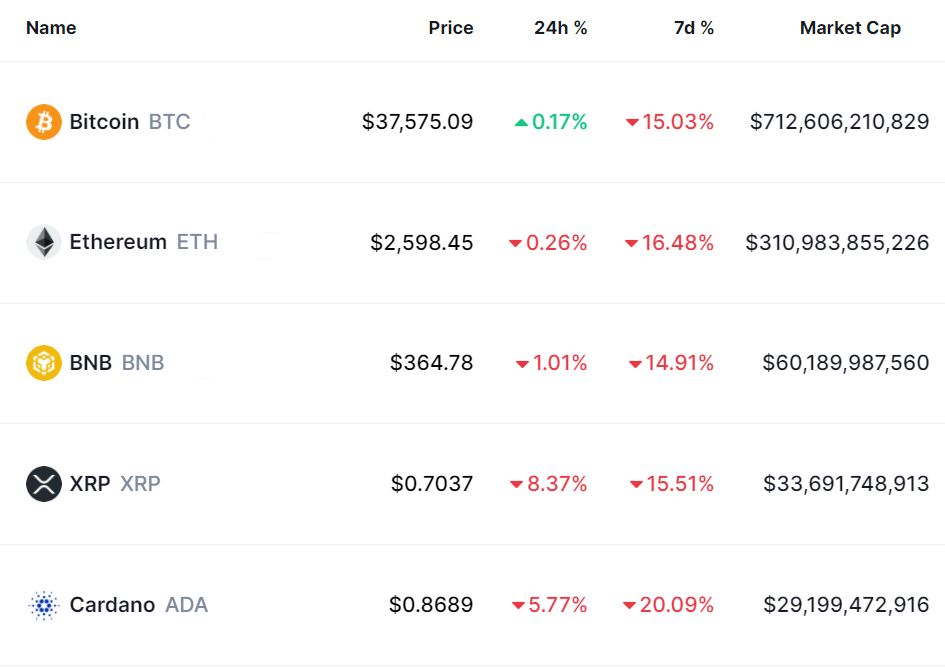Image resolution: width=945 pixels, height=668 pixels.
Task: Click Bitcoin market cap value
Action: (839, 122)
